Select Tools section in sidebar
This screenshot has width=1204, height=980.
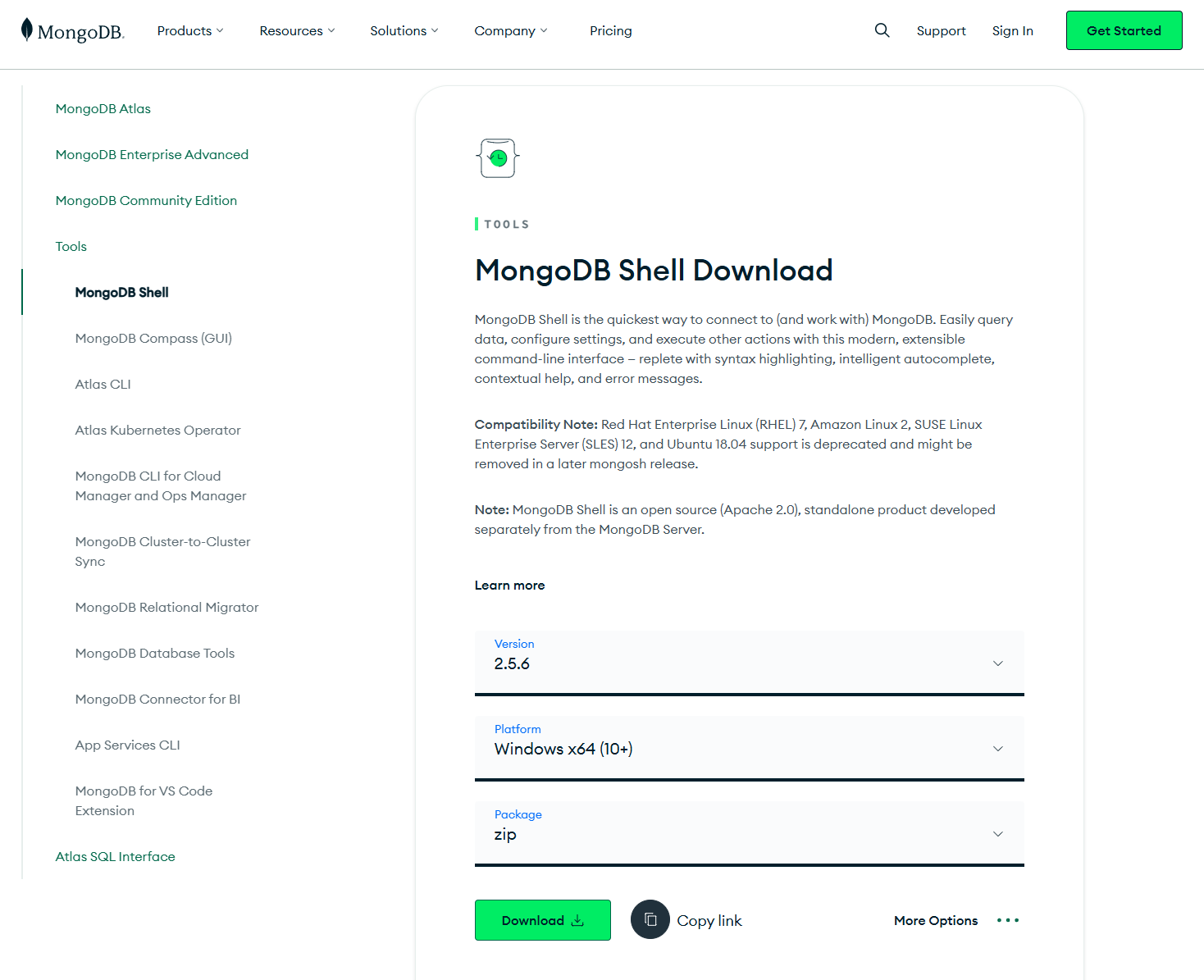coord(71,246)
